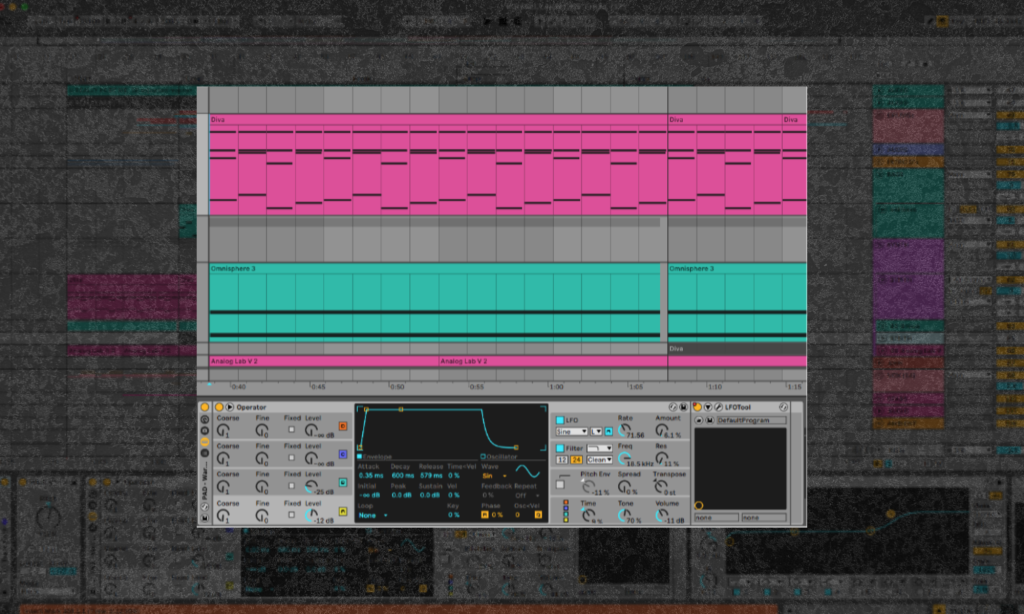This screenshot has width=1024, height=614.
Task: Click the Operator save preset disk icon
Action: (683, 407)
